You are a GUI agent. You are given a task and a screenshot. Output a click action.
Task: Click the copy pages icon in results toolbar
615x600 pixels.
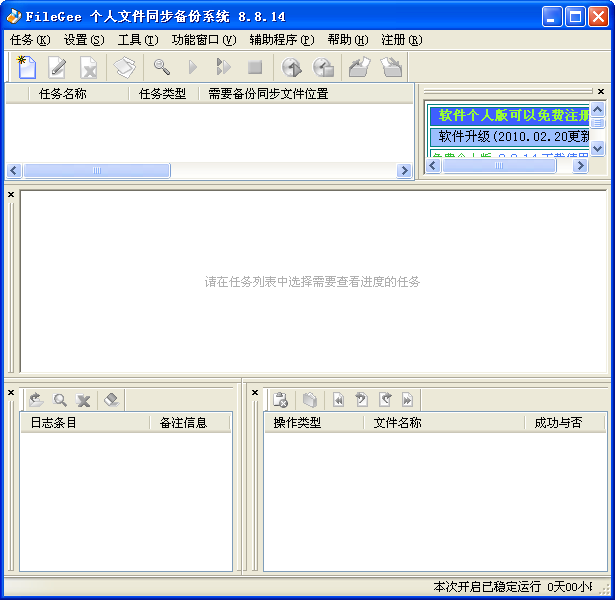tap(310, 400)
